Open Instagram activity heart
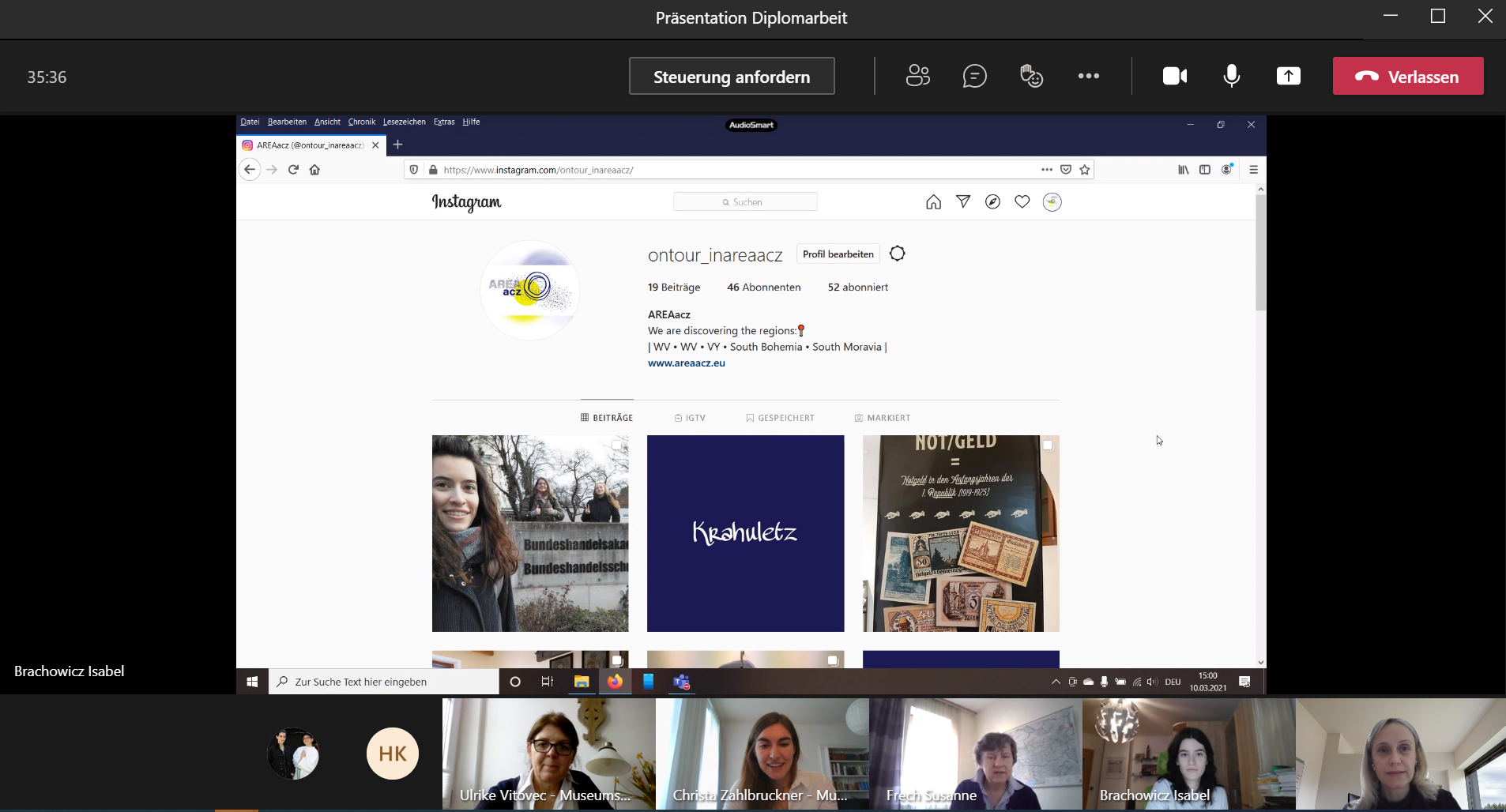Screen dimensions: 1506x812 point(1022,202)
